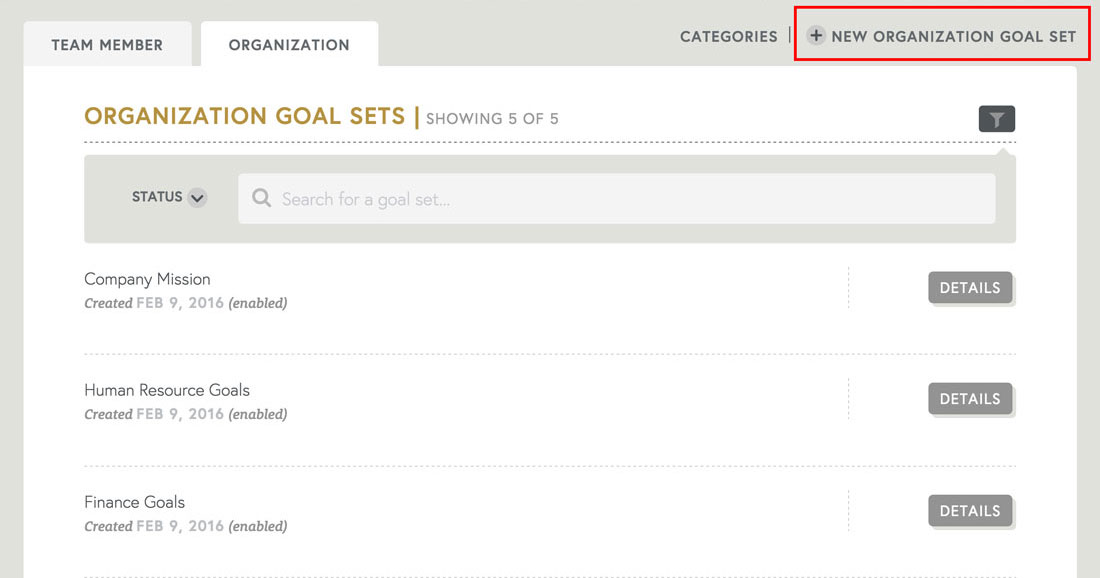Switch to the Team Member tab
The width and height of the screenshot is (1100, 578).
click(107, 44)
